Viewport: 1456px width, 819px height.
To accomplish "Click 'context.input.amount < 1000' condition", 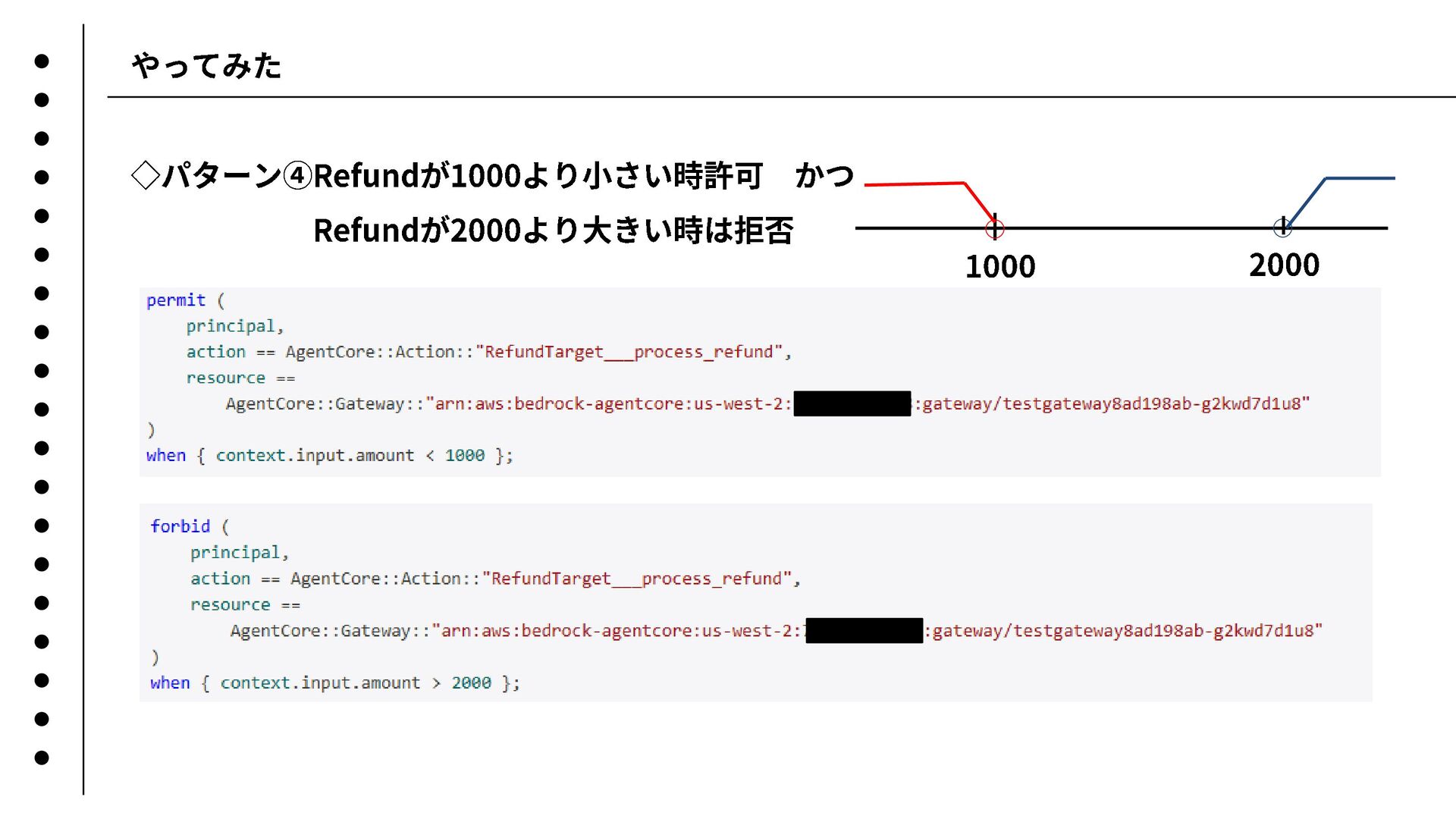I will pyautogui.click(x=350, y=456).
